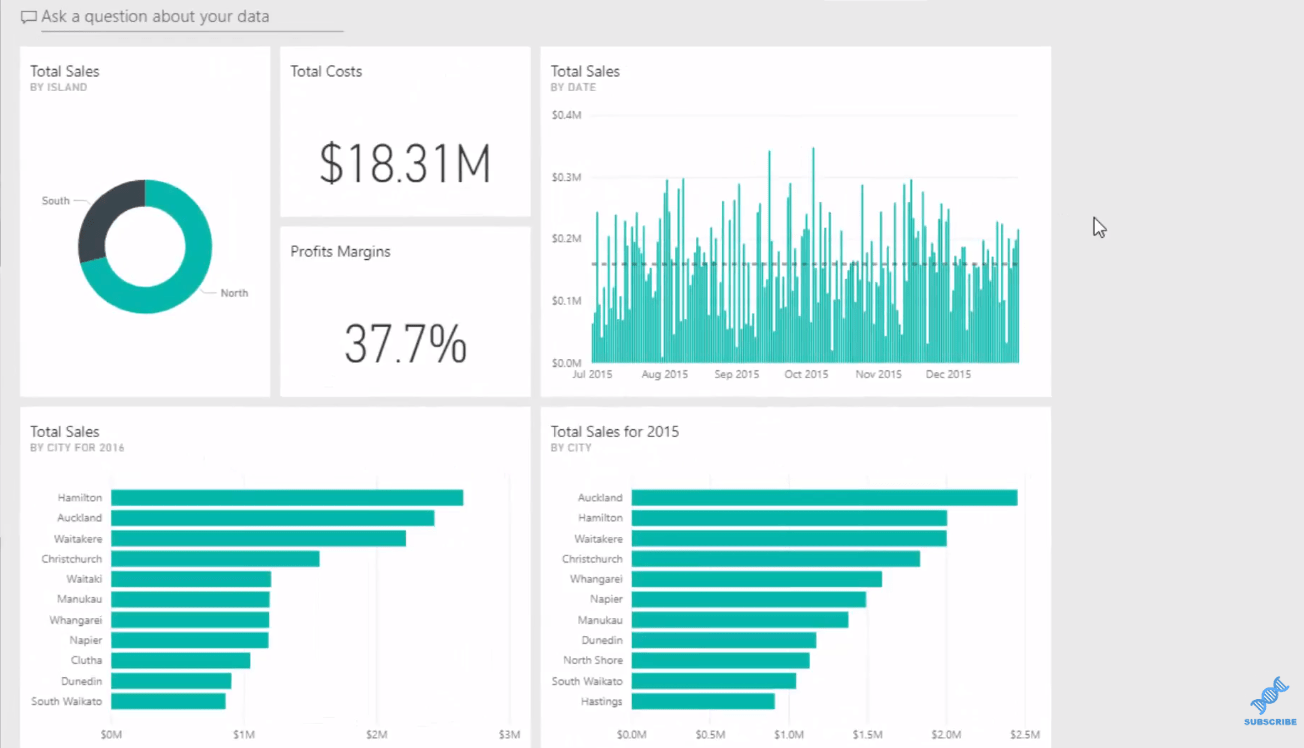This screenshot has width=1304, height=748.
Task: Select the Napier bar in 2016 chart
Action: tap(190, 640)
